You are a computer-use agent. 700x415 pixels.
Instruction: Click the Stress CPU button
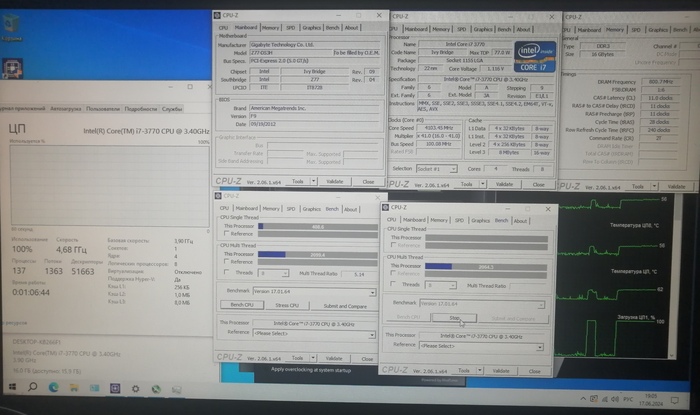[x=287, y=305]
